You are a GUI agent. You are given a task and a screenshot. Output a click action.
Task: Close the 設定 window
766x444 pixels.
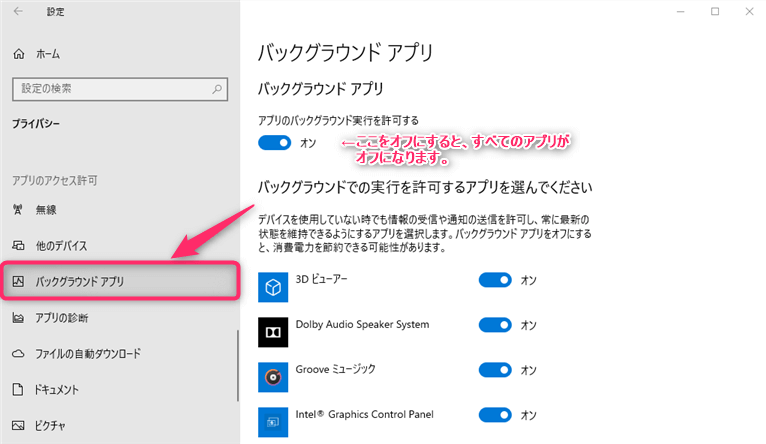(749, 11)
